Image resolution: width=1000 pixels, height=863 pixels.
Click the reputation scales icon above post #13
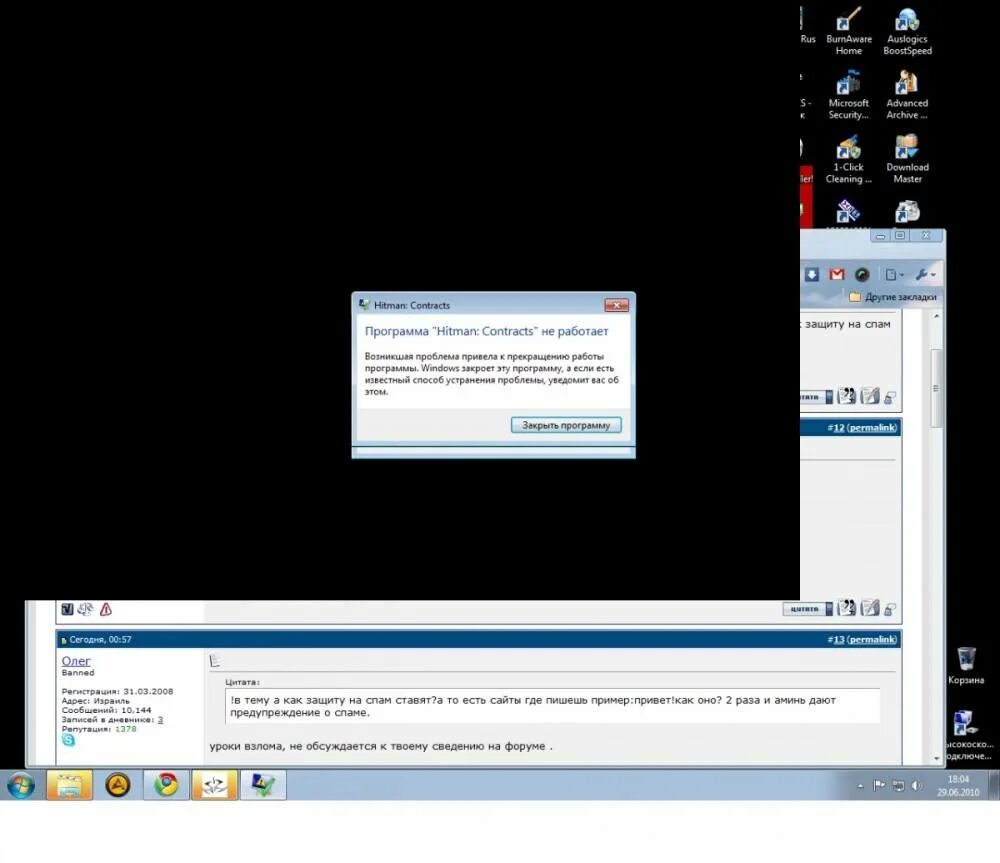click(85, 609)
